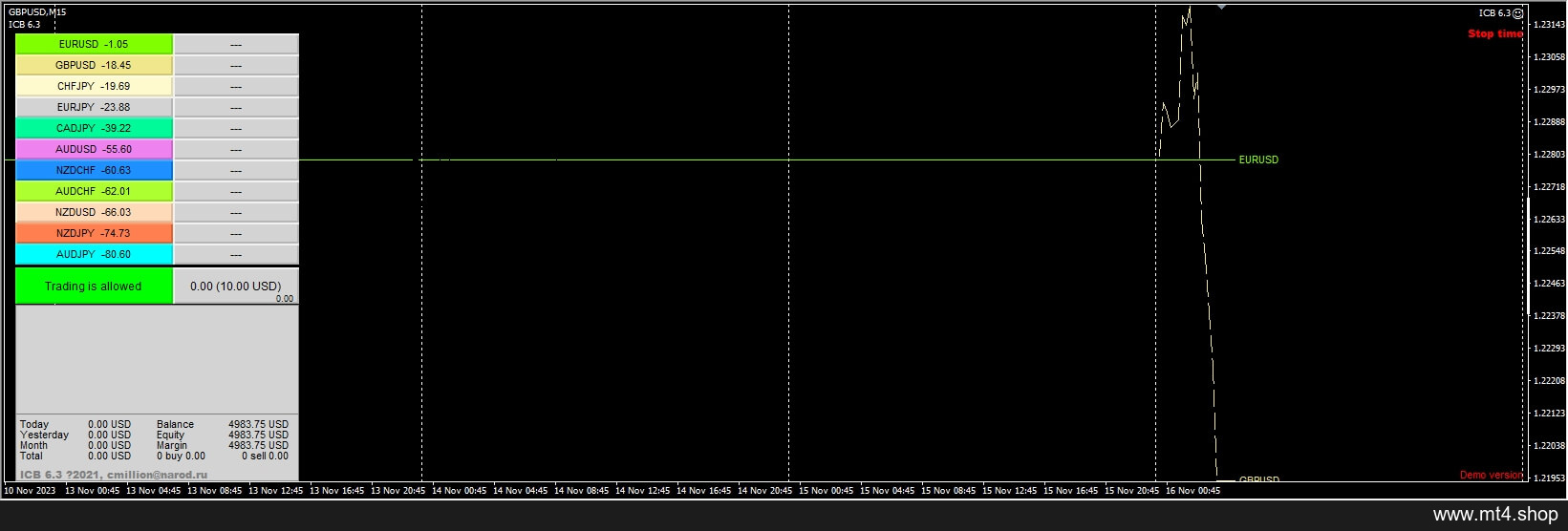Select the CHFJPY -19.69 pair button

point(94,86)
